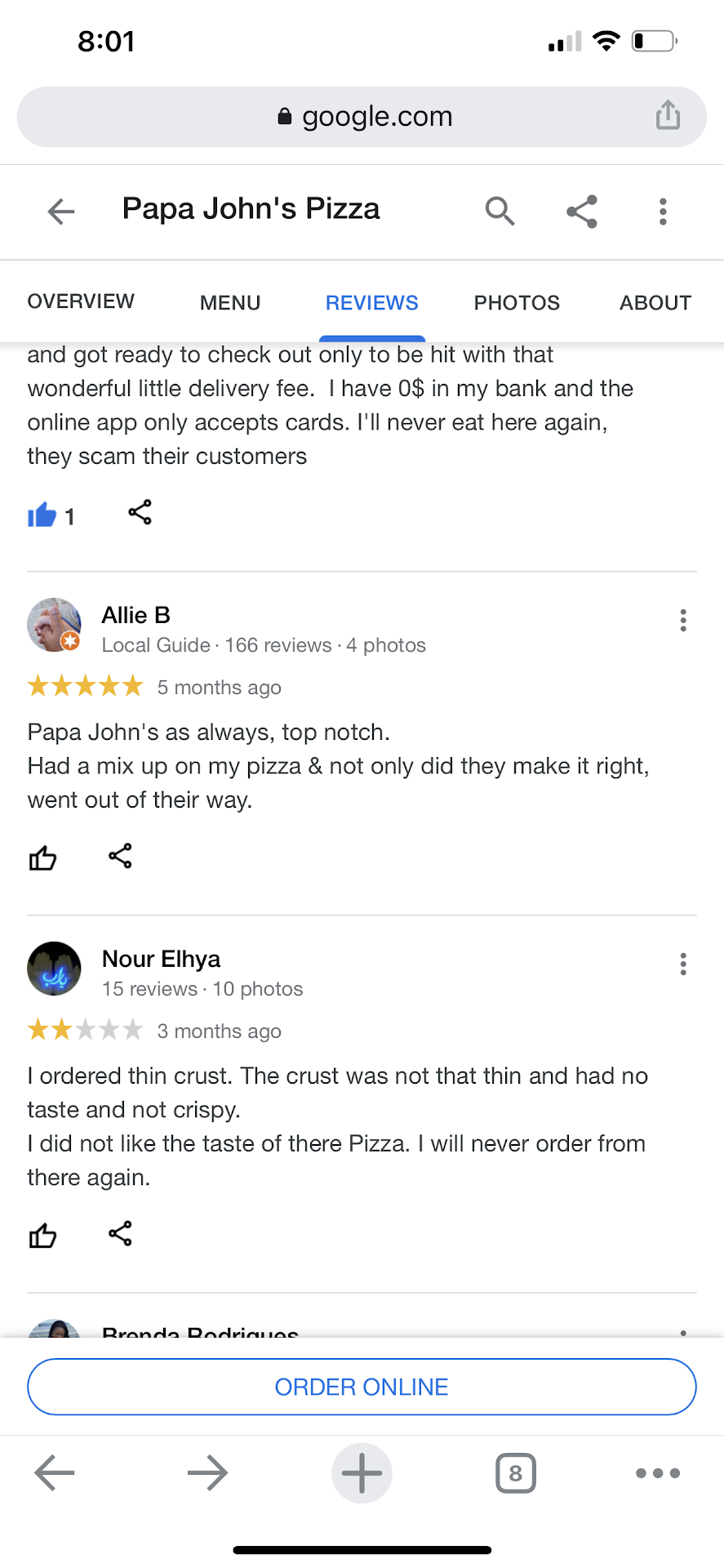Open more options menu for Papa John's listing
This screenshot has height=1568, width=724.
coord(663,212)
